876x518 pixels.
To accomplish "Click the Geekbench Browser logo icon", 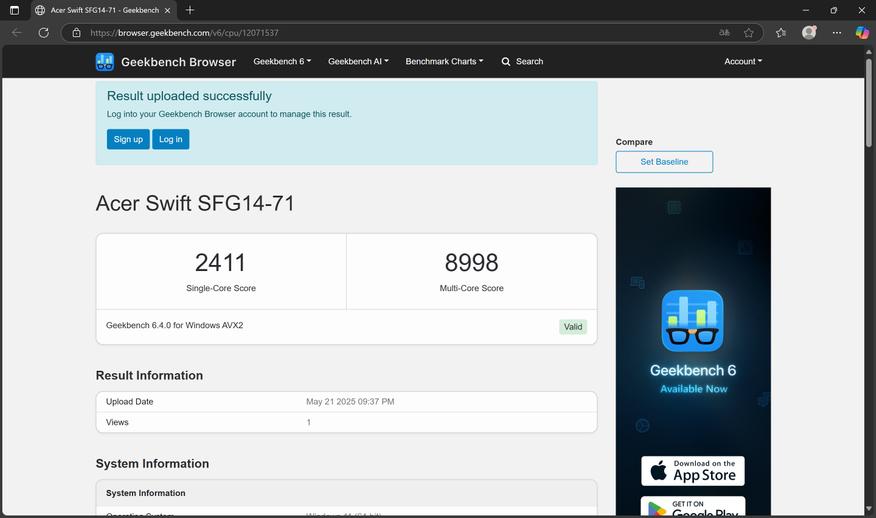I will coord(104,61).
